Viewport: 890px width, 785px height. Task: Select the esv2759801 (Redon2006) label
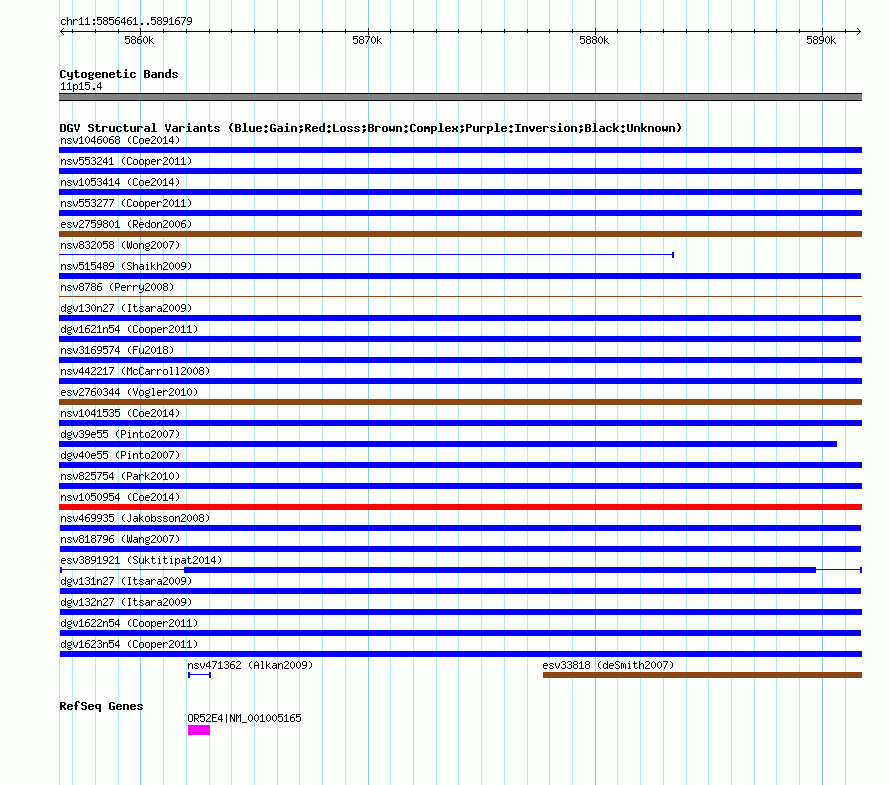126,224
